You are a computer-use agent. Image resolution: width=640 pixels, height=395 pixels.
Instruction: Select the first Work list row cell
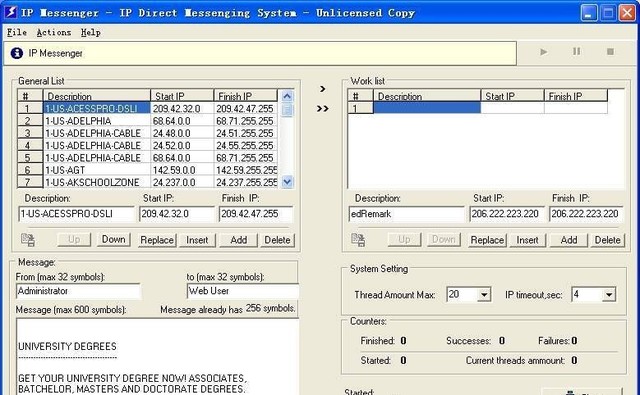point(427,108)
